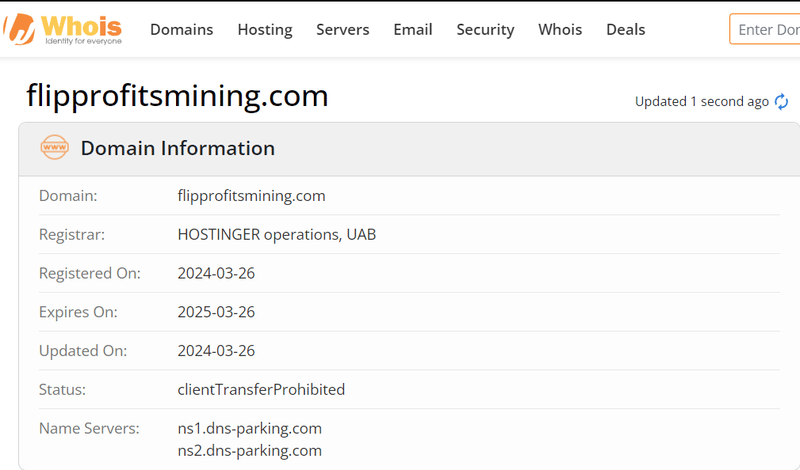Image resolution: width=800 pixels, height=470 pixels.
Task: Click the 'Updated 1 second ago' text
Action: tap(702, 102)
